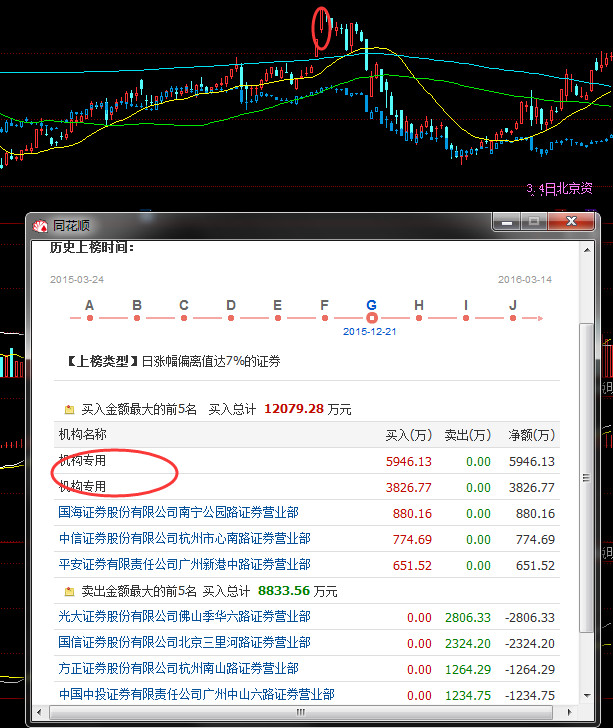Click sell amount 1264.29

pyautogui.click(x=468, y=670)
